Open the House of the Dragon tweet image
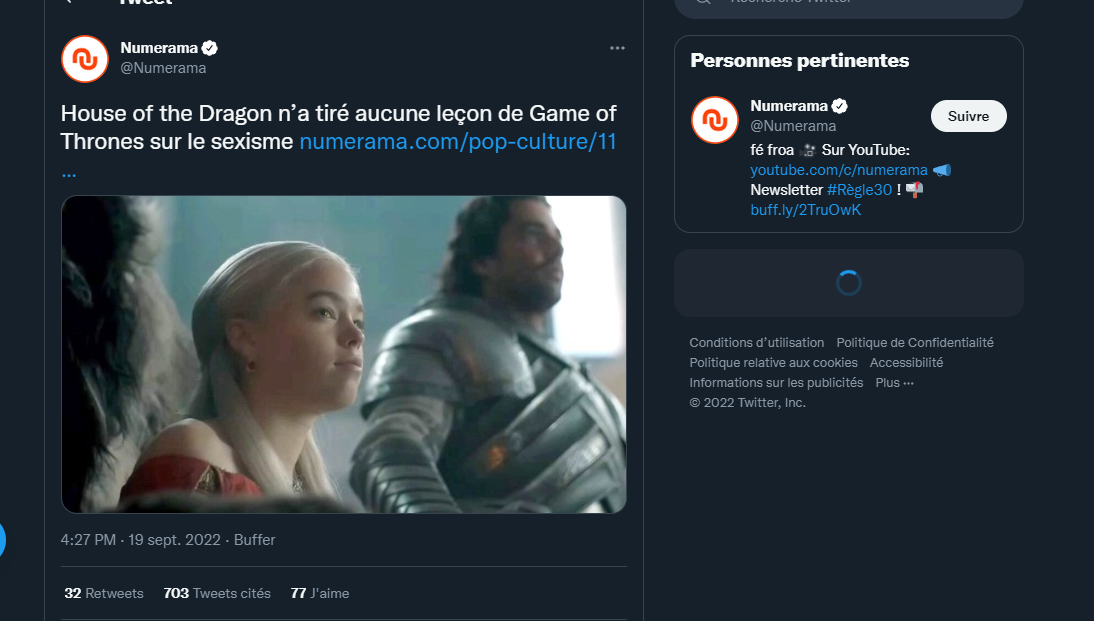This screenshot has width=1094, height=621. pos(344,354)
